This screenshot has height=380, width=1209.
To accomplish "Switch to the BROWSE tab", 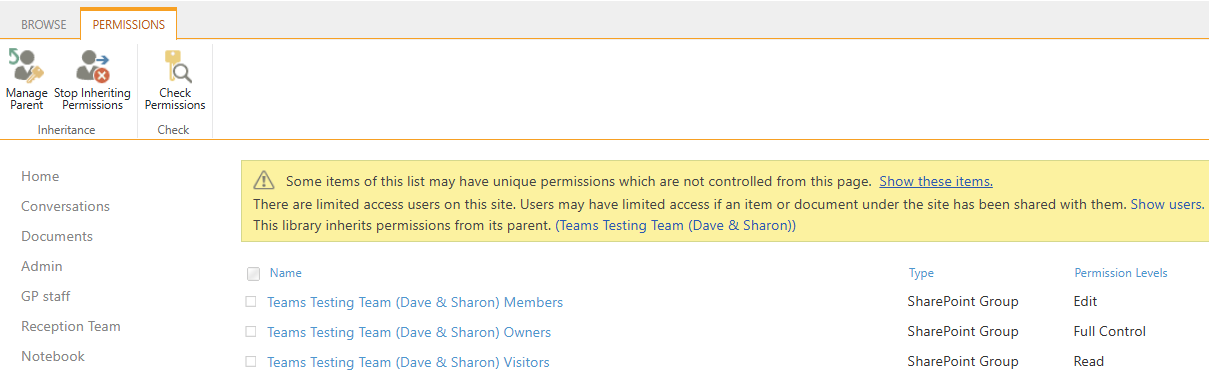I will coord(44,24).
